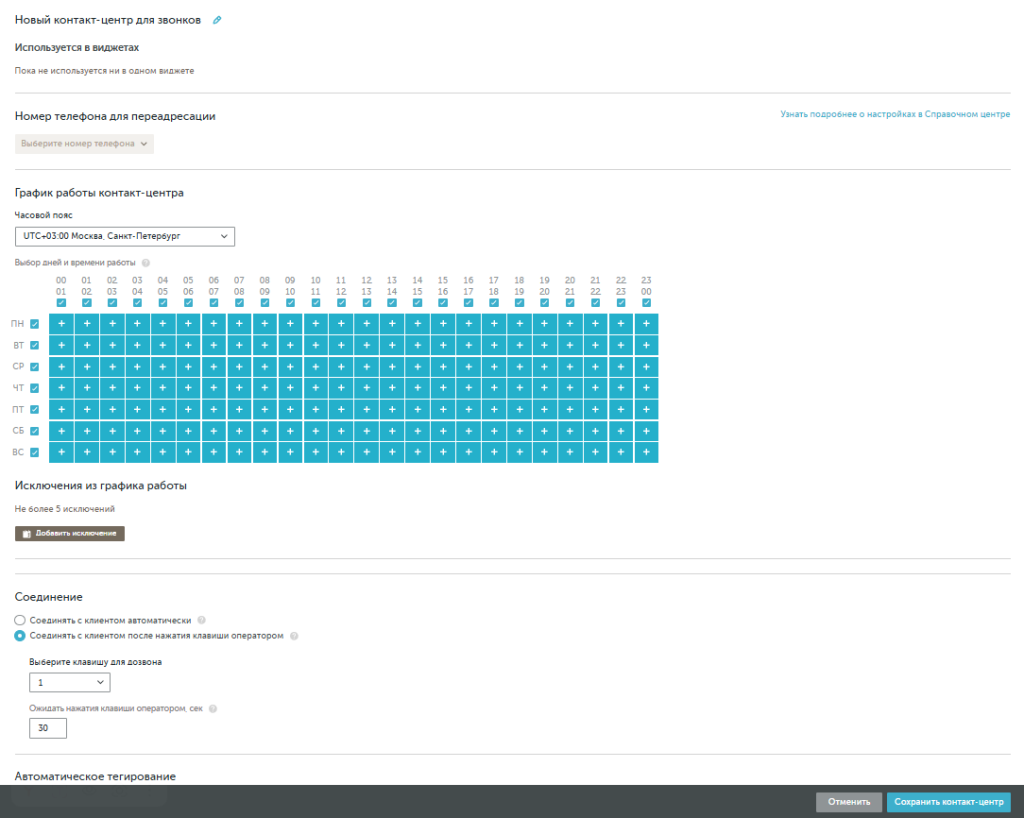Open the dial key dropdown showing 1
The height and width of the screenshot is (818, 1024).
[x=70, y=683]
